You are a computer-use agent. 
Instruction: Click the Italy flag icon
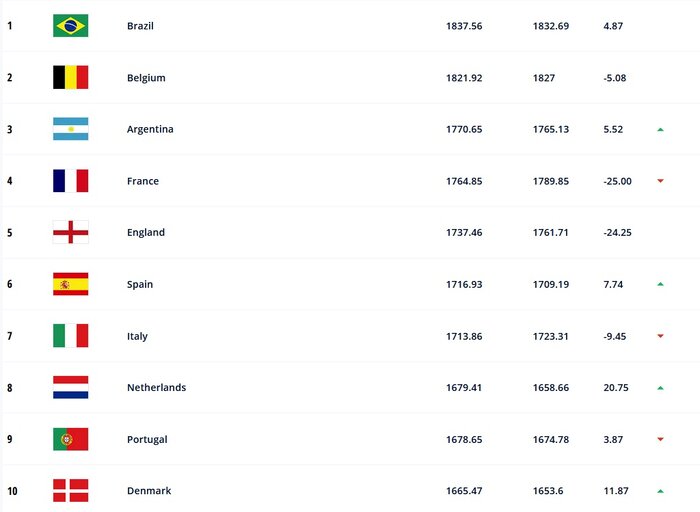(70, 336)
